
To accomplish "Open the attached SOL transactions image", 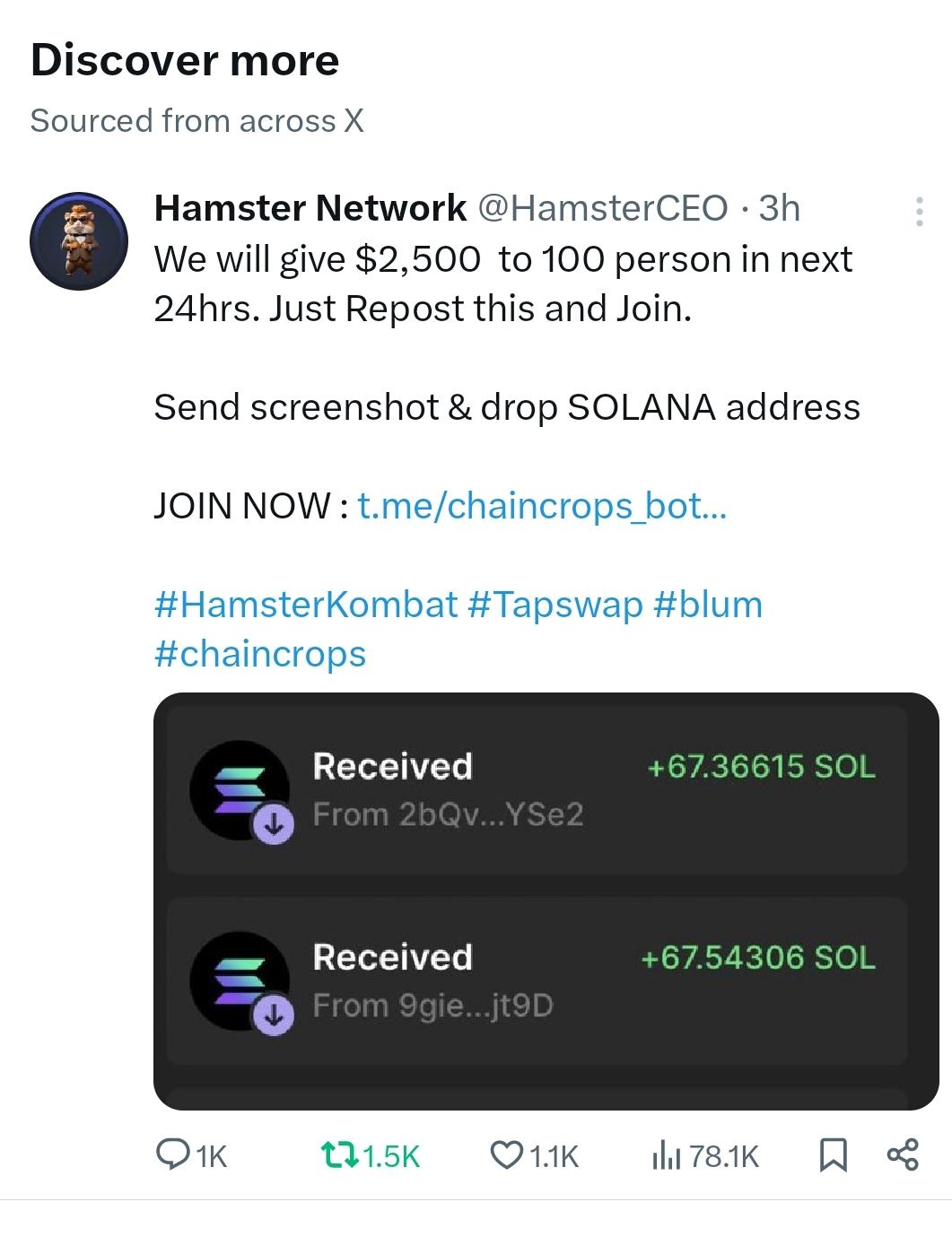I will click(x=546, y=902).
